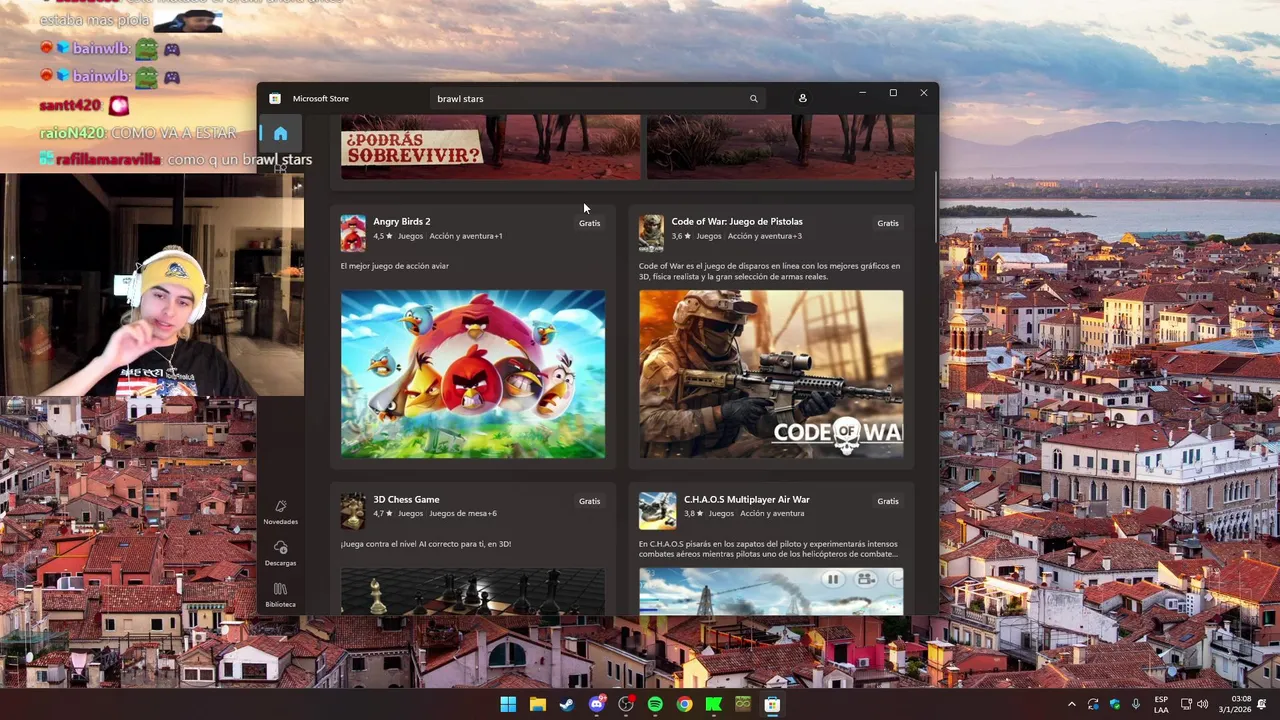Open Windows Start menu on taskbar
The height and width of the screenshot is (720, 1280).
click(508, 704)
